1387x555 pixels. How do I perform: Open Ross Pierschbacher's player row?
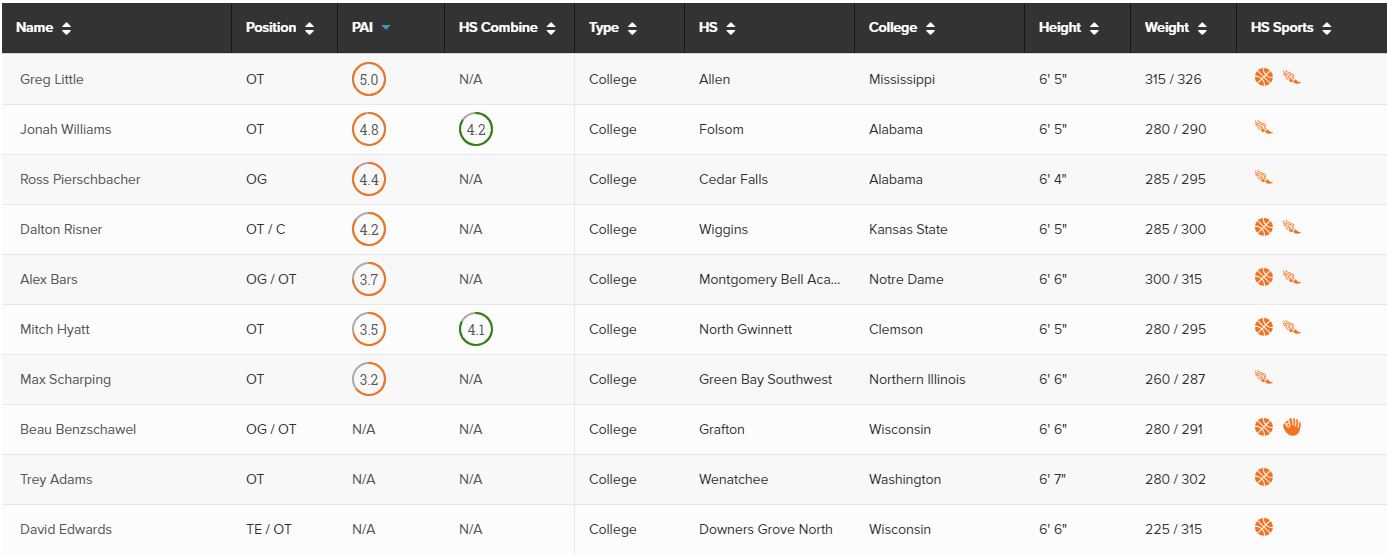[693, 179]
